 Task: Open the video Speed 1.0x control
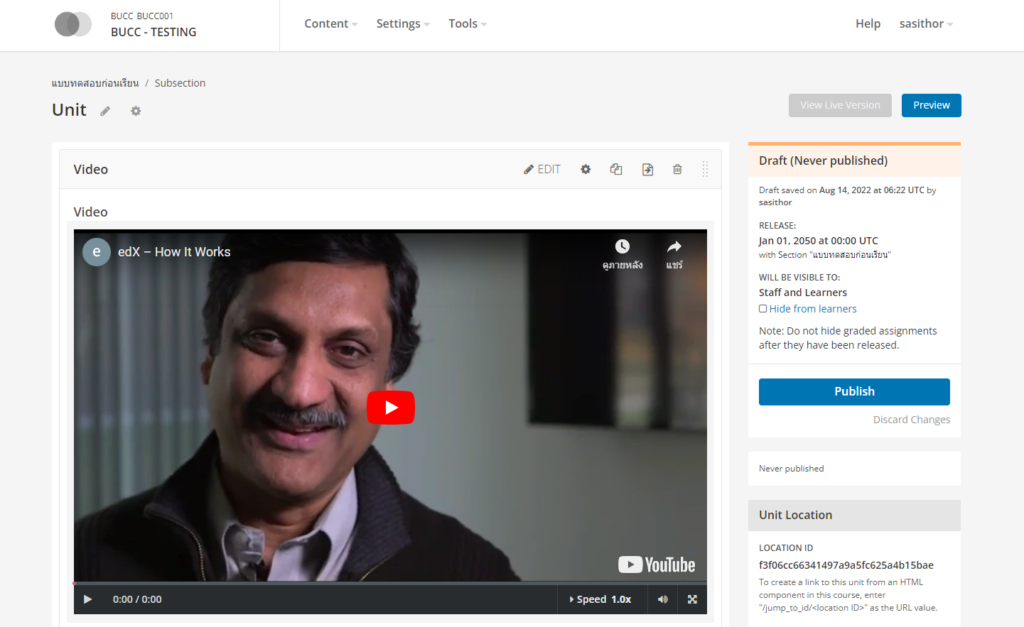tap(601, 599)
